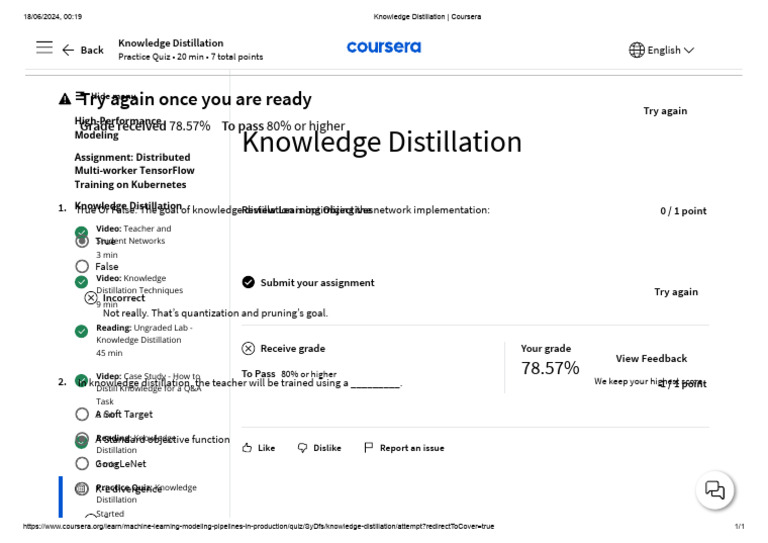Click green check for Case Study video
The image size is (768, 543).
click(x=81, y=380)
